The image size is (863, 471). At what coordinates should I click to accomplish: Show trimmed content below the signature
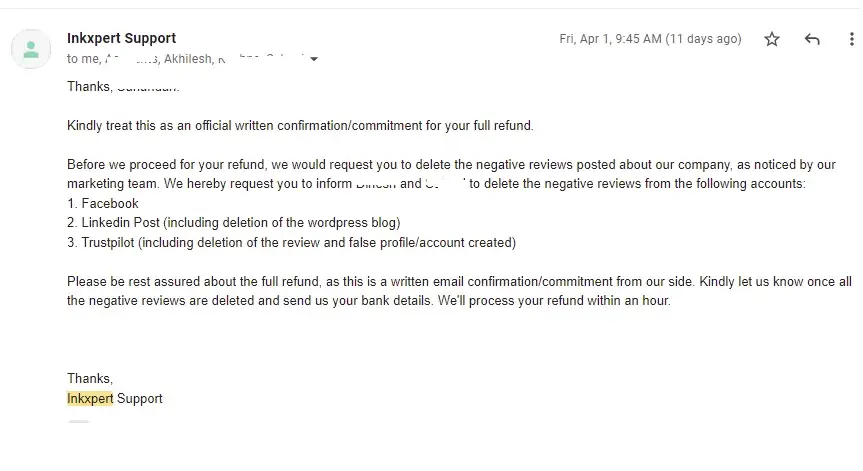tap(78, 424)
